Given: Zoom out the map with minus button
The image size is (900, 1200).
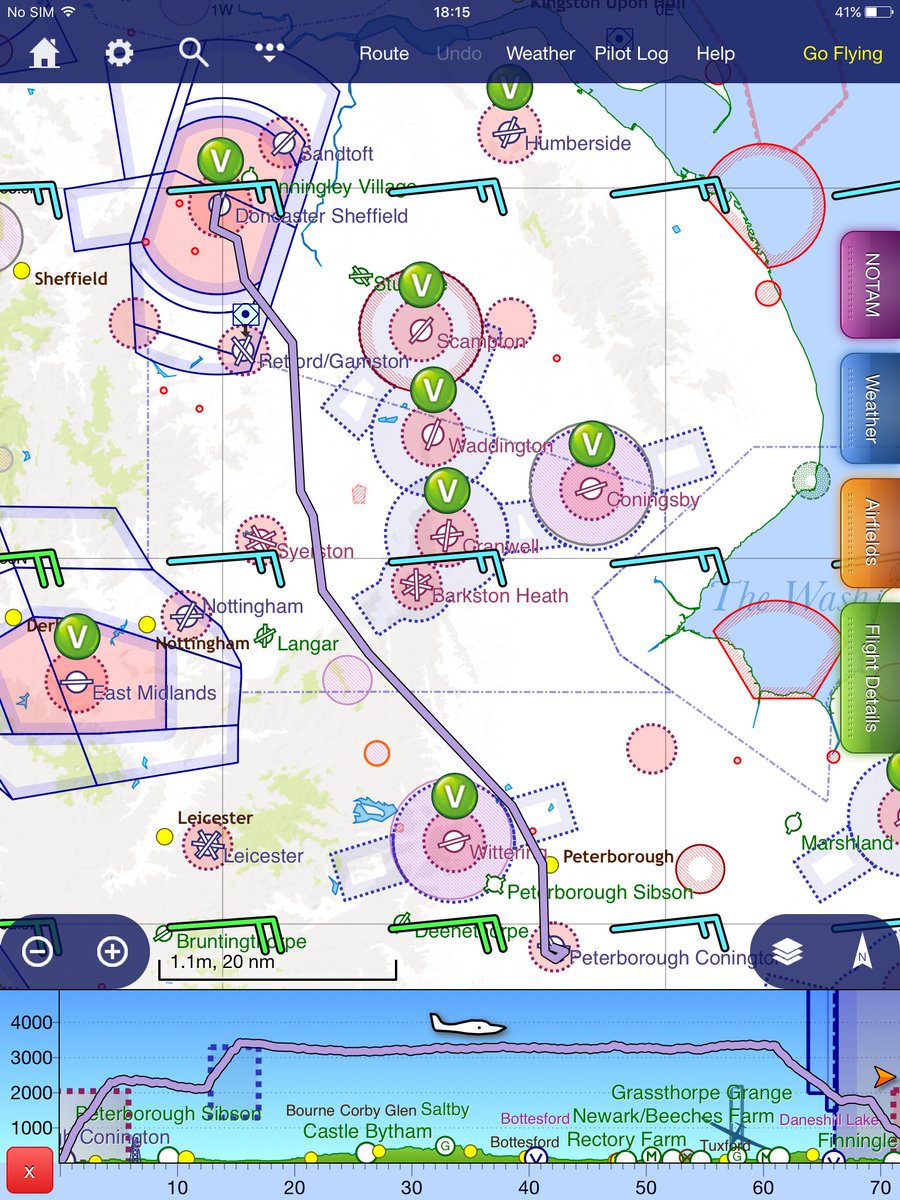Looking at the screenshot, I should (38, 951).
